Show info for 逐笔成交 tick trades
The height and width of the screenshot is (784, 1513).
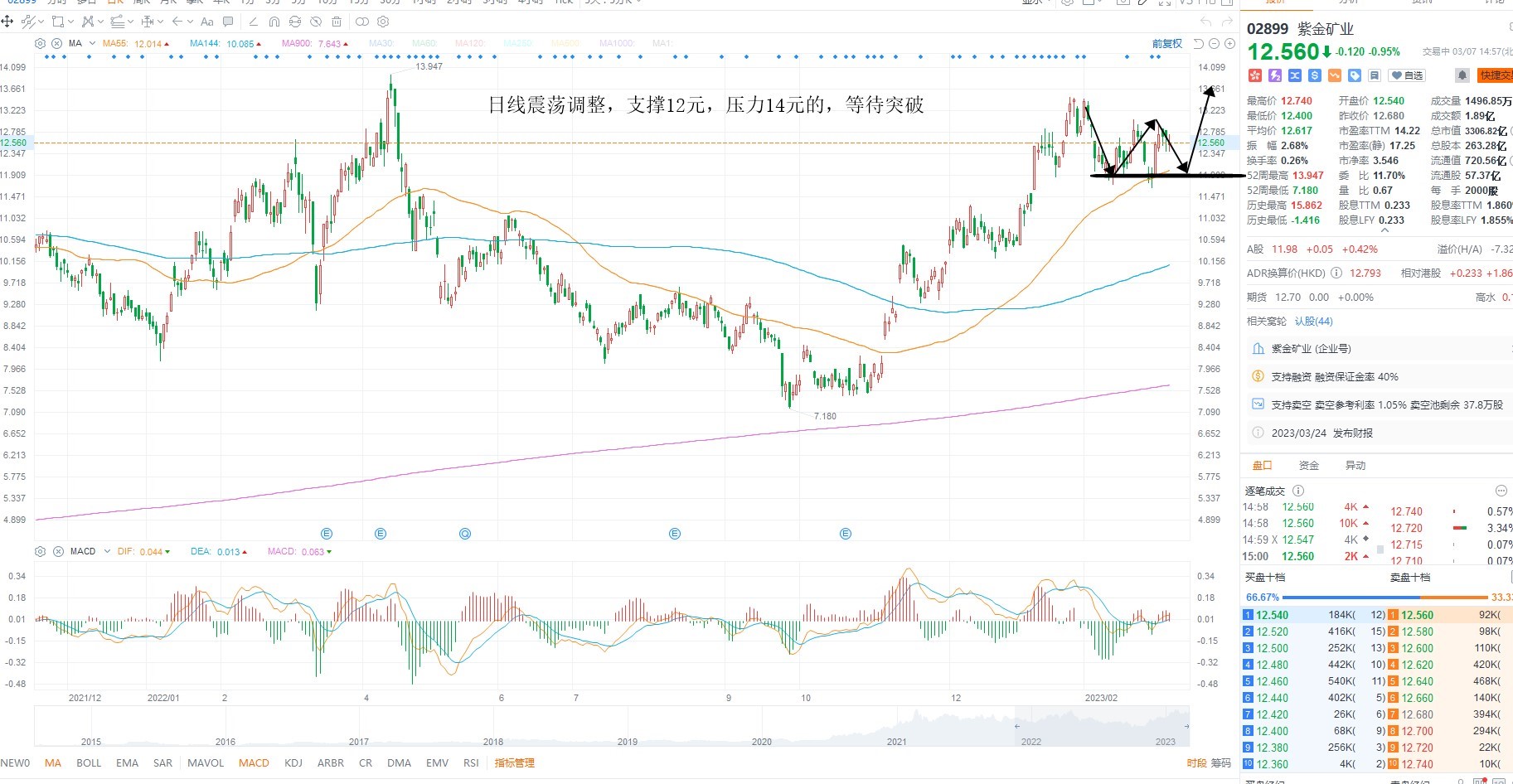(1298, 491)
